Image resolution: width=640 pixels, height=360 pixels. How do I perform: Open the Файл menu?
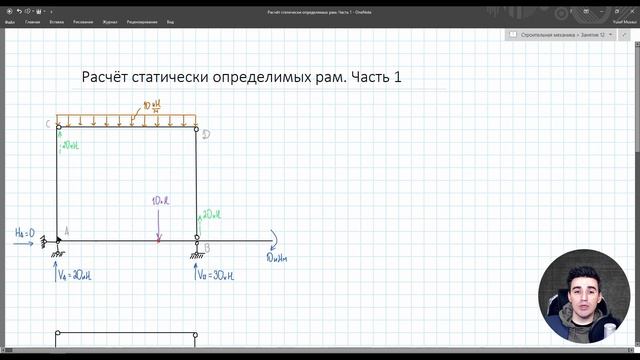[x=10, y=22]
